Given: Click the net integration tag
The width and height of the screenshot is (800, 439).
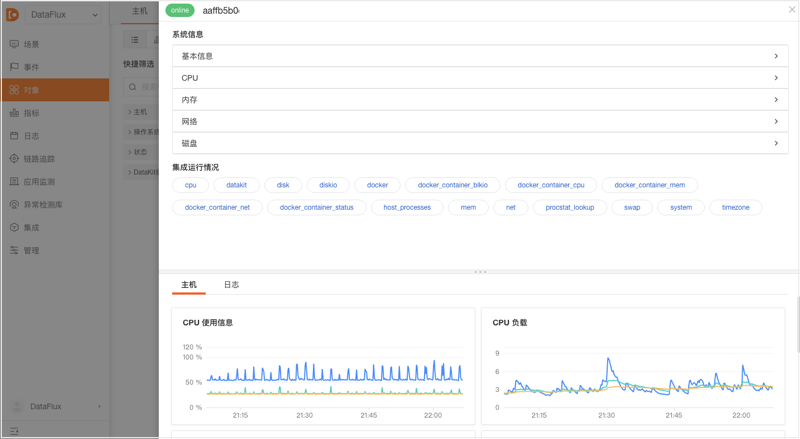Looking at the screenshot, I should point(511,208).
